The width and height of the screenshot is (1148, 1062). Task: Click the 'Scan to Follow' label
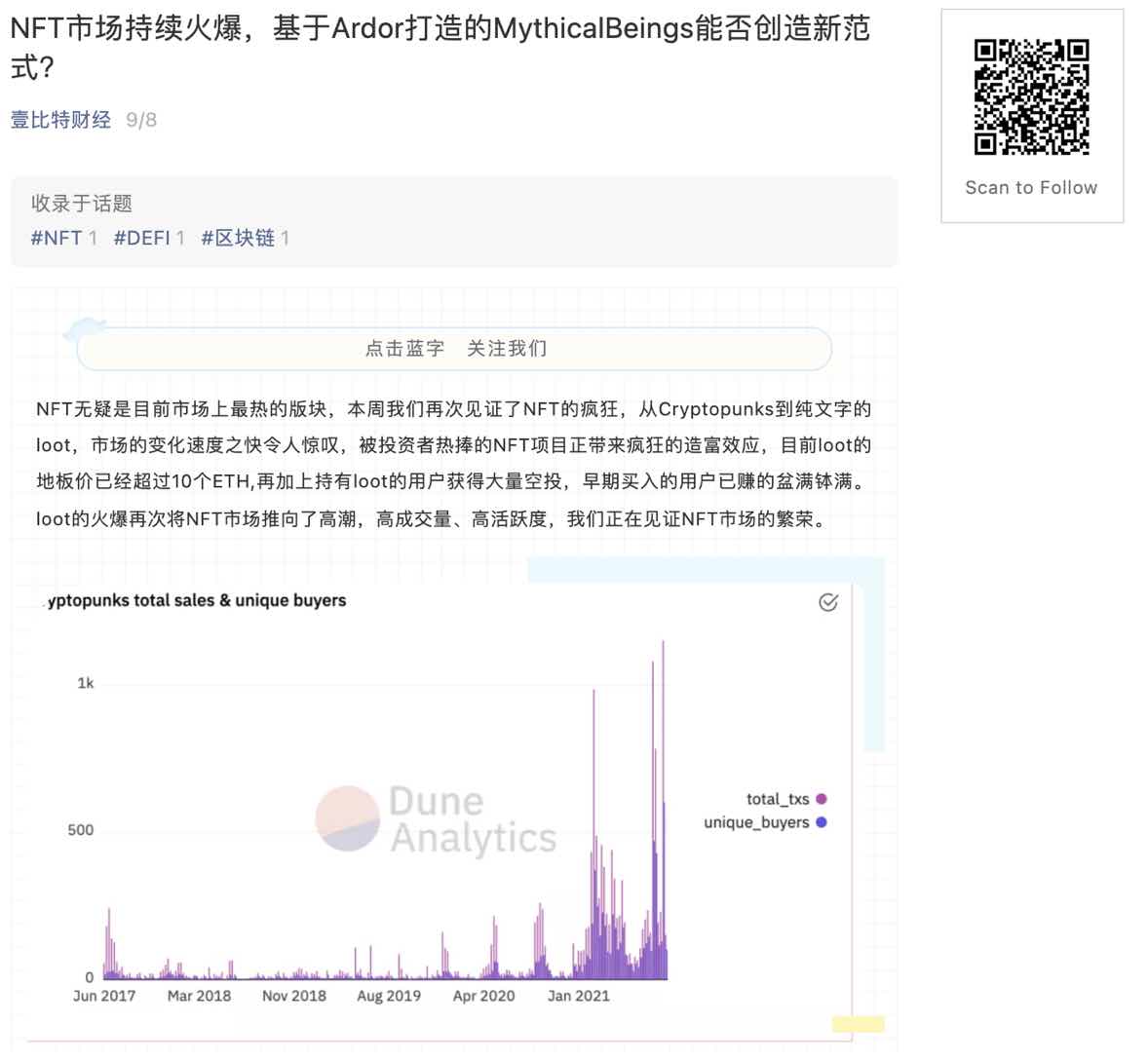coord(1031,188)
